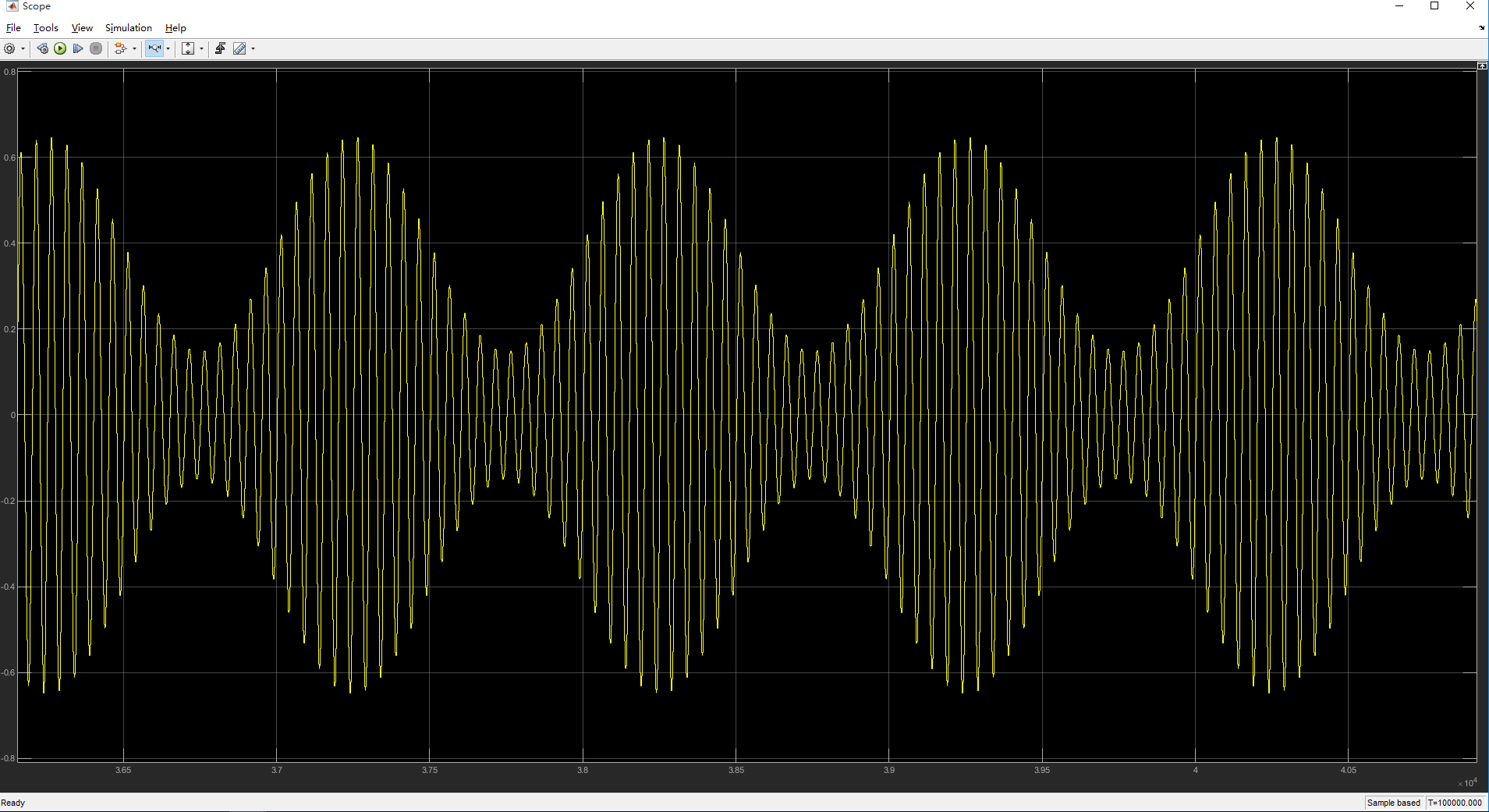This screenshot has width=1489, height=812.
Task: Click the toolbar overflow arrow at top right
Action: click(x=1481, y=28)
